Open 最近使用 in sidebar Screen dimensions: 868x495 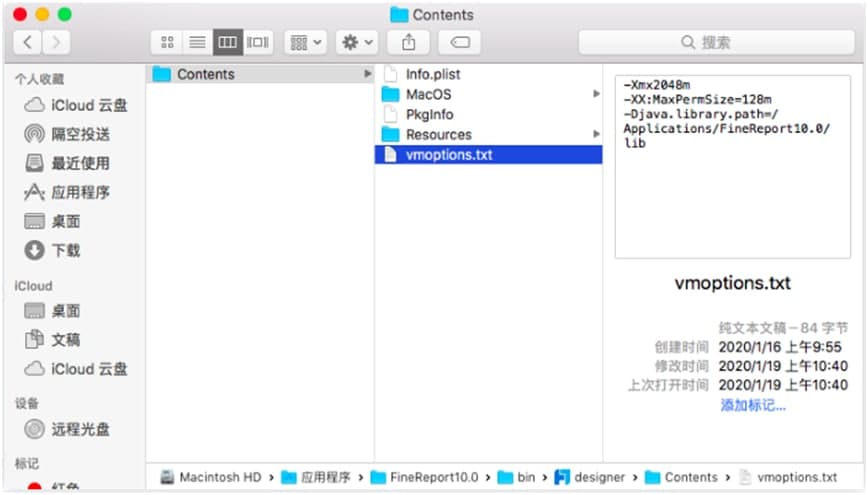tap(66, 163)
